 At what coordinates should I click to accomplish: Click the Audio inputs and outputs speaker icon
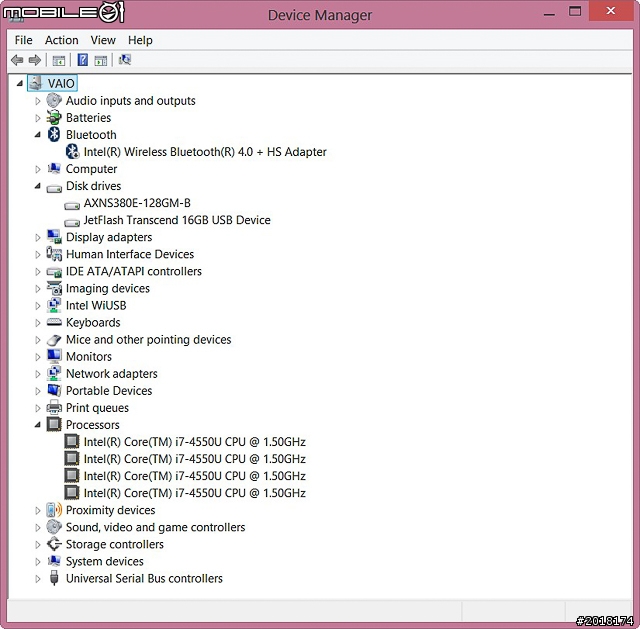click(54, 100)
